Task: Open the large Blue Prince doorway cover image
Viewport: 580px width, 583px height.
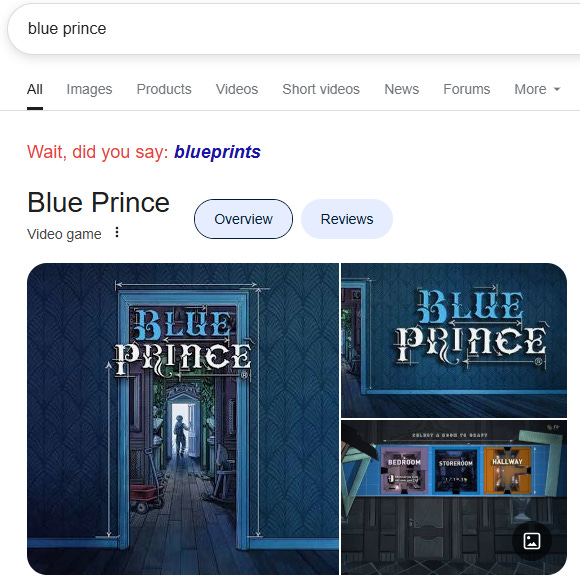Action: pyautogui.click(x=183, y=419)
